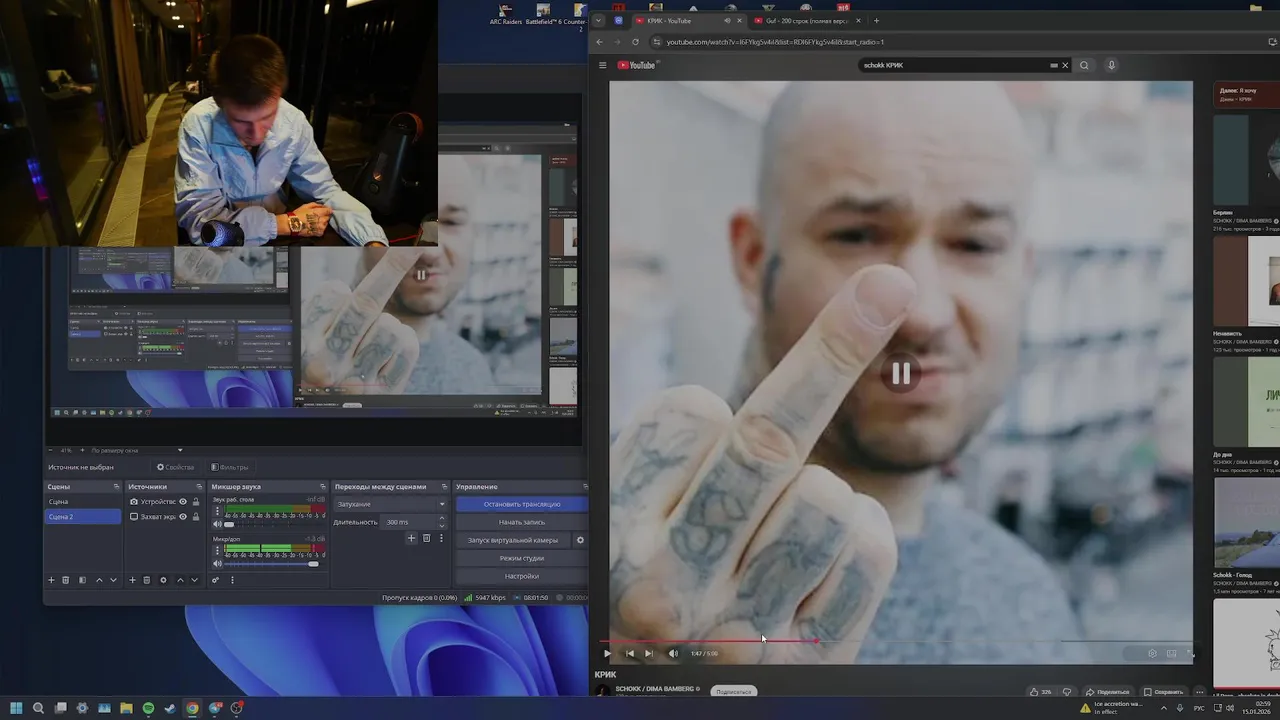Reload the YouTube page
This screenshot has width=1280, height=720.
click(x=635, y=42)
